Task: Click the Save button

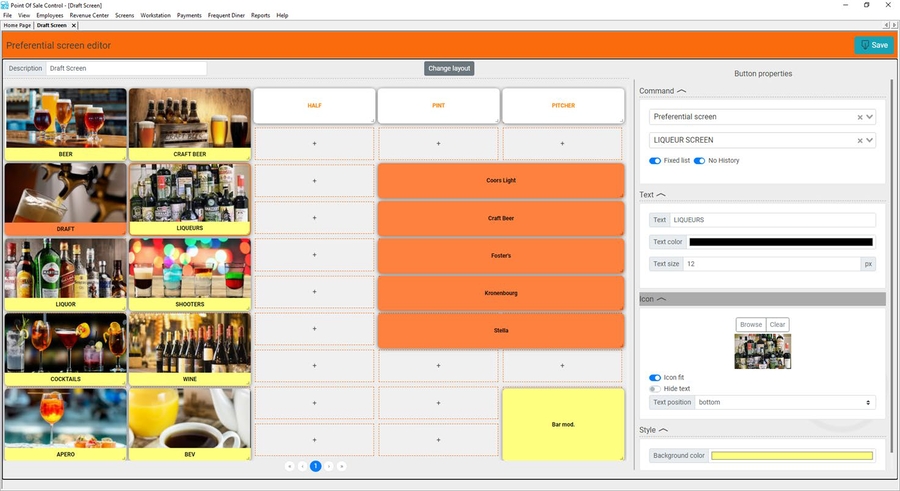Action: (874, 45)
